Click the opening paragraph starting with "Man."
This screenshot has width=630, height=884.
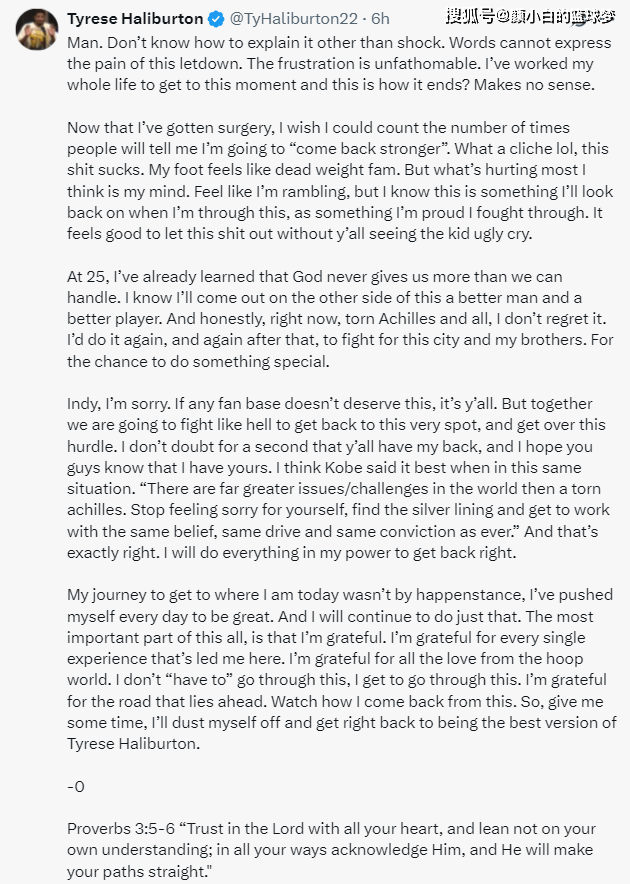[330, 65]
